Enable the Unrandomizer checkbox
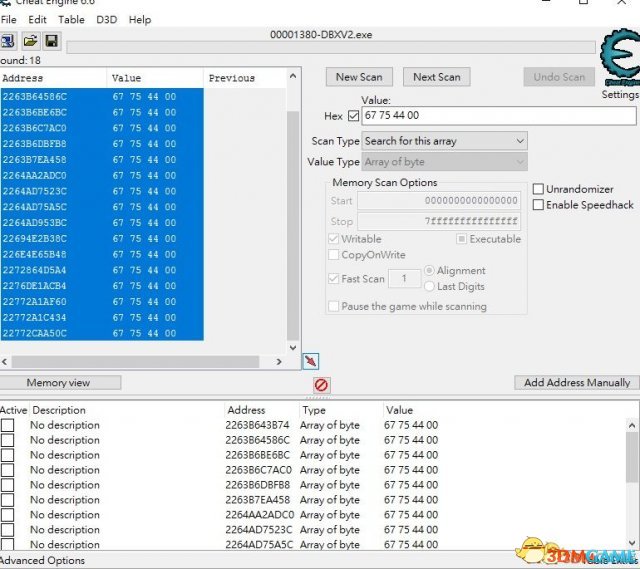640x569 pixels. [539, 189]
